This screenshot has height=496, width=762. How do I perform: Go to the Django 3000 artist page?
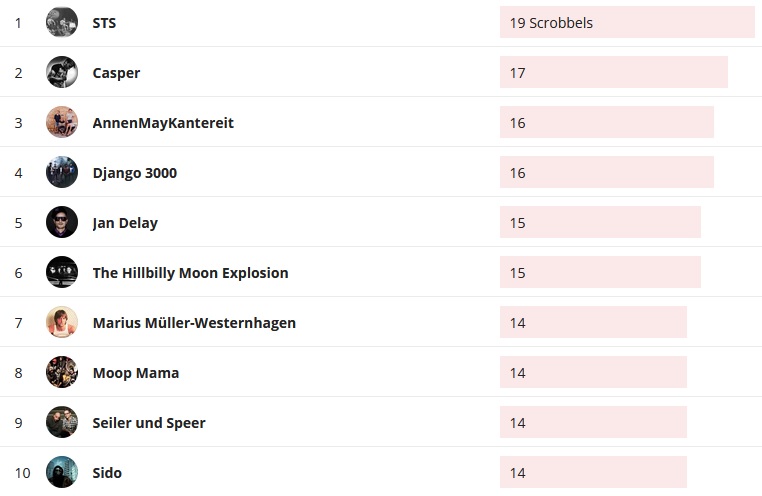tap(134, 173)
